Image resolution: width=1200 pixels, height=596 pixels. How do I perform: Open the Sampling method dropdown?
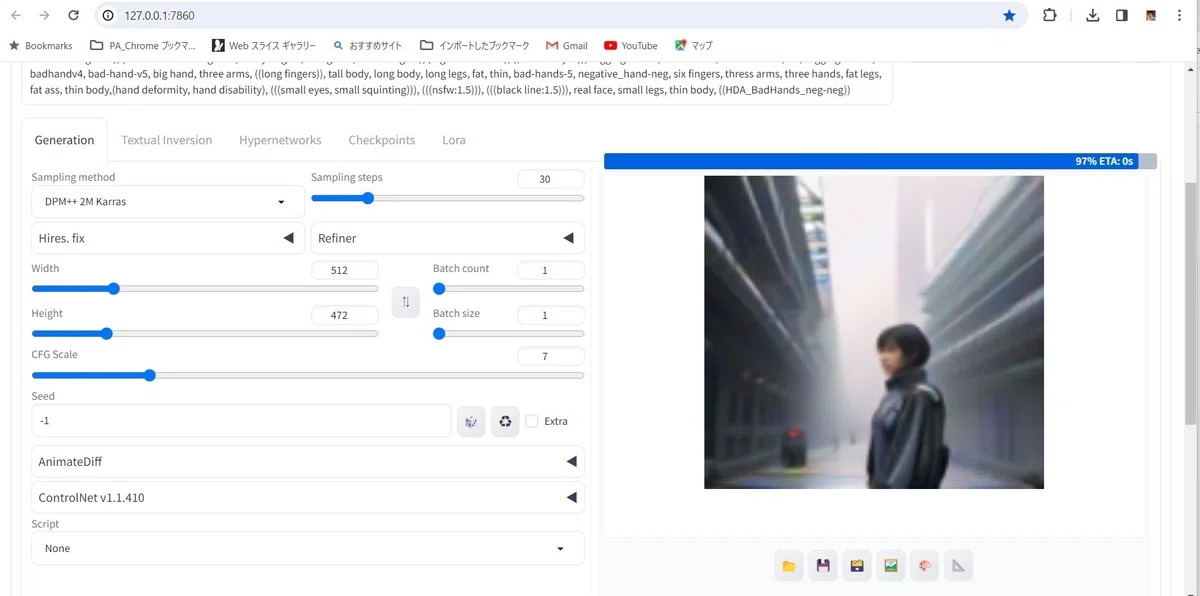(168, 202)
